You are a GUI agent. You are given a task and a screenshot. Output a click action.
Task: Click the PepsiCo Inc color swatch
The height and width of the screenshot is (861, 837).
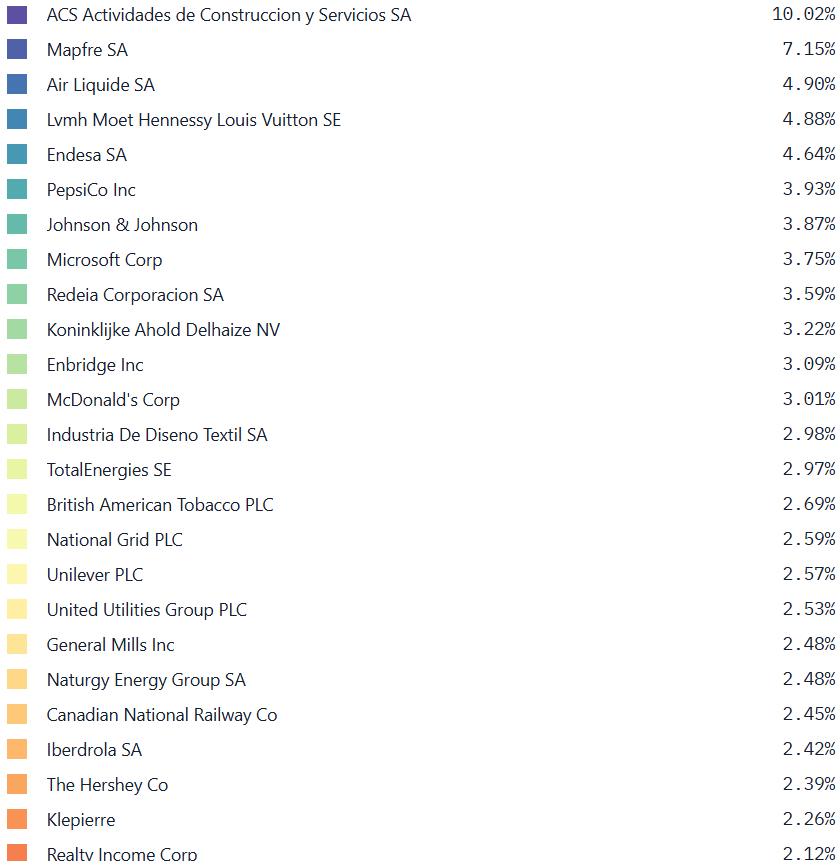[17, 189]
